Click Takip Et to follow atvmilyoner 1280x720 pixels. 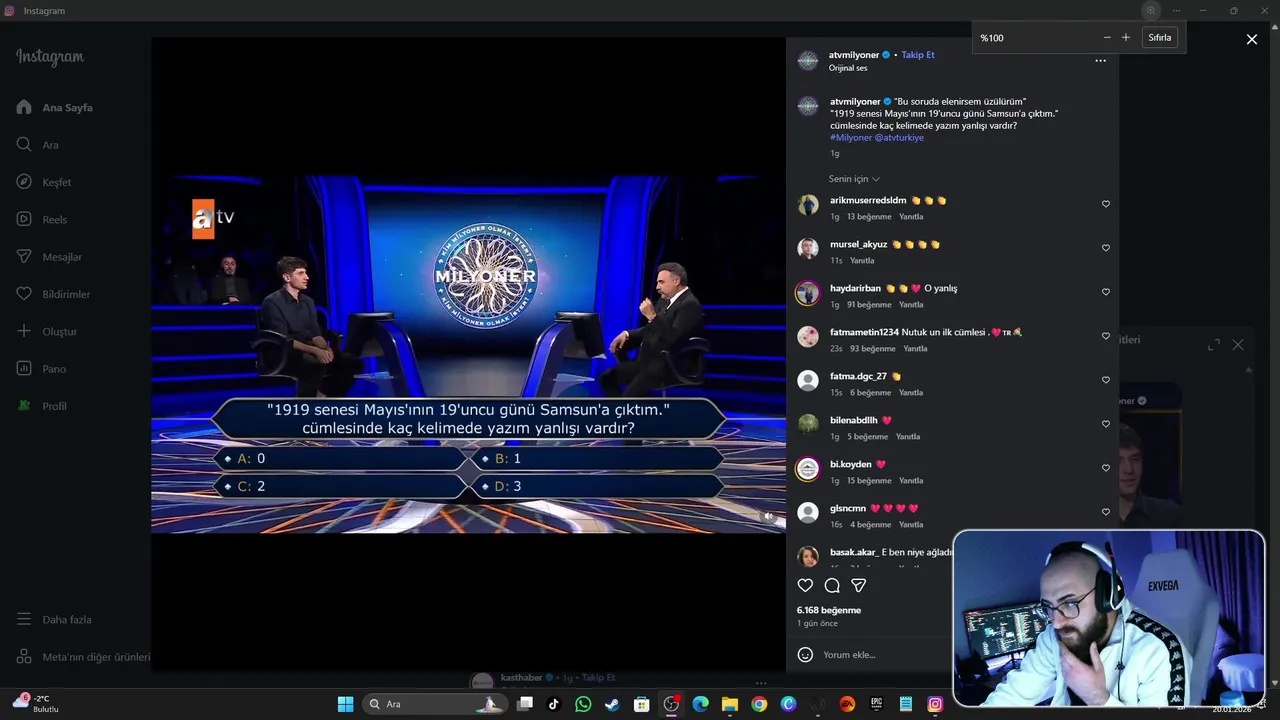[918, 55]
